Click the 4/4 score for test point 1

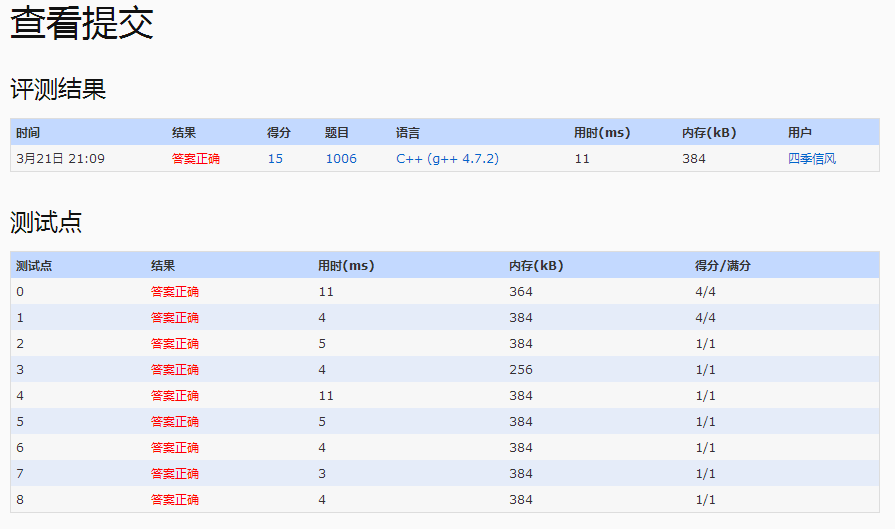(705, 318)
